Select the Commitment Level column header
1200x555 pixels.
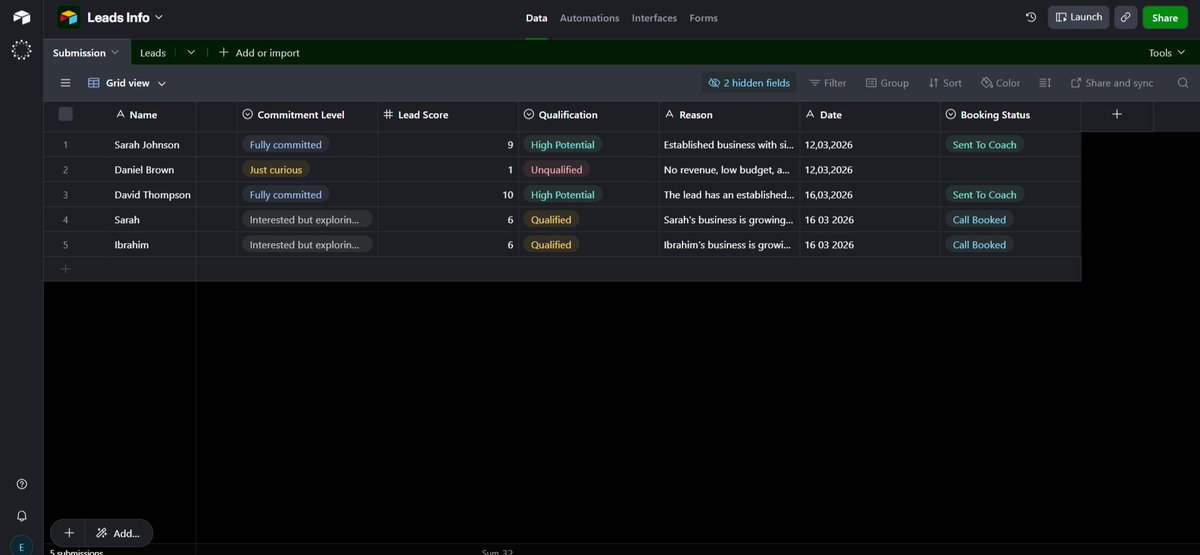[307, 114]
